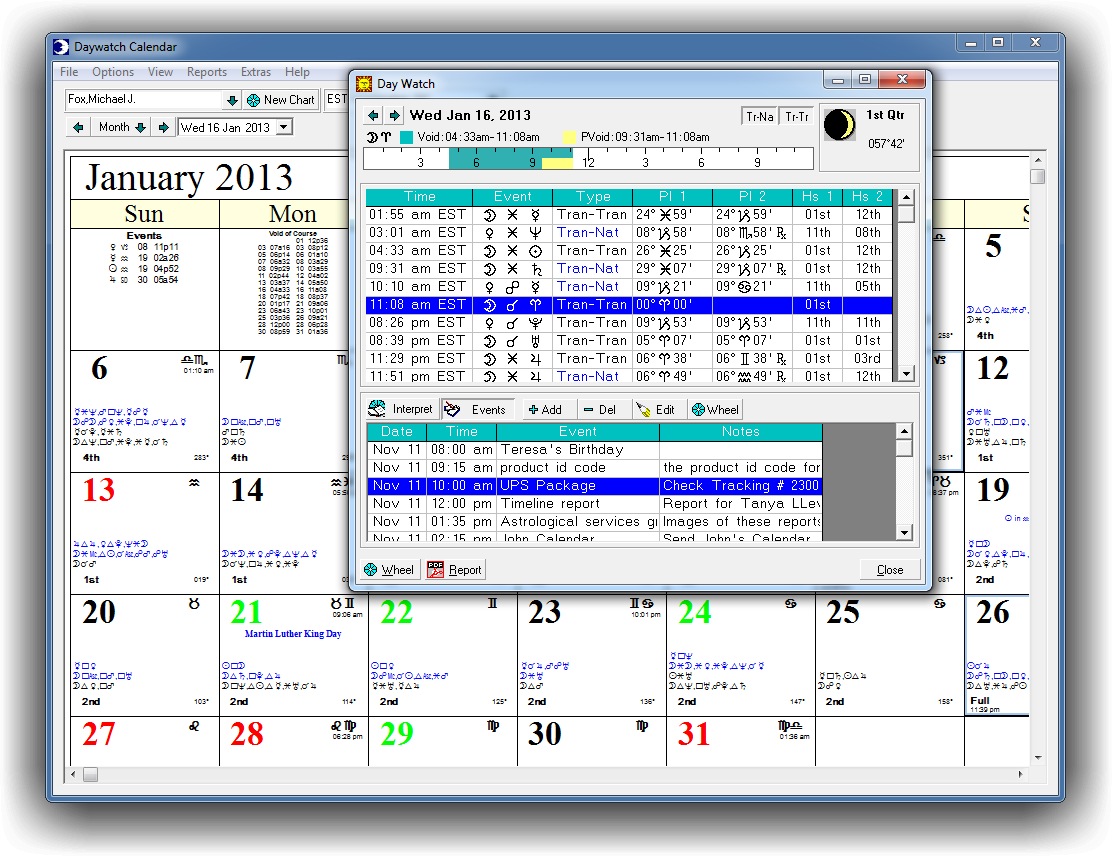Generate the PDF Report
The height and width of the screenshot is (856, 1112).
point(455,570)
